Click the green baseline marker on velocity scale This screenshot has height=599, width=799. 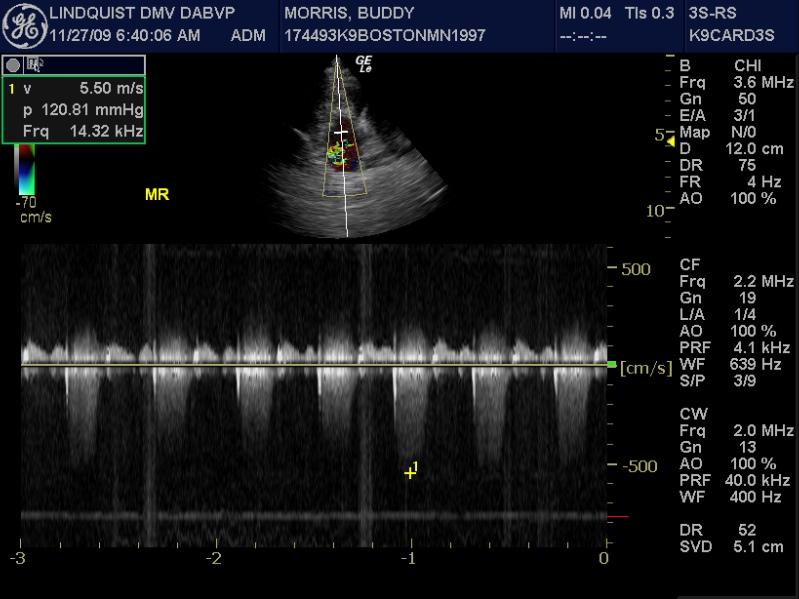(611, 365)
